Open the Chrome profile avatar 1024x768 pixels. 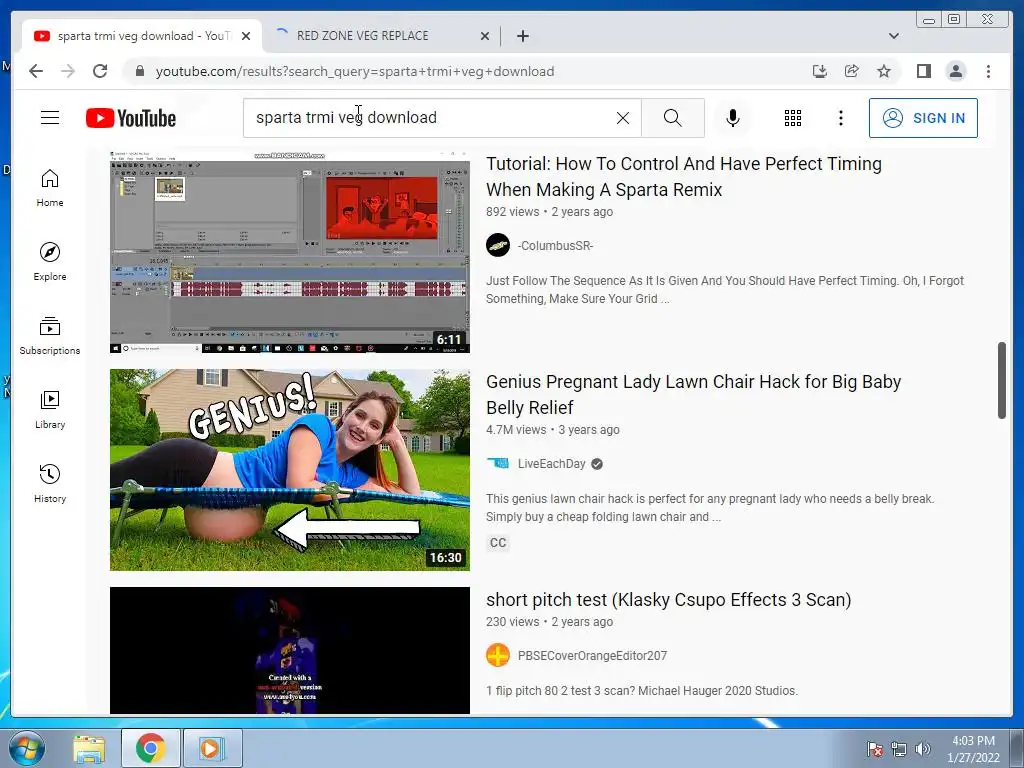click(x=956, y=71)
